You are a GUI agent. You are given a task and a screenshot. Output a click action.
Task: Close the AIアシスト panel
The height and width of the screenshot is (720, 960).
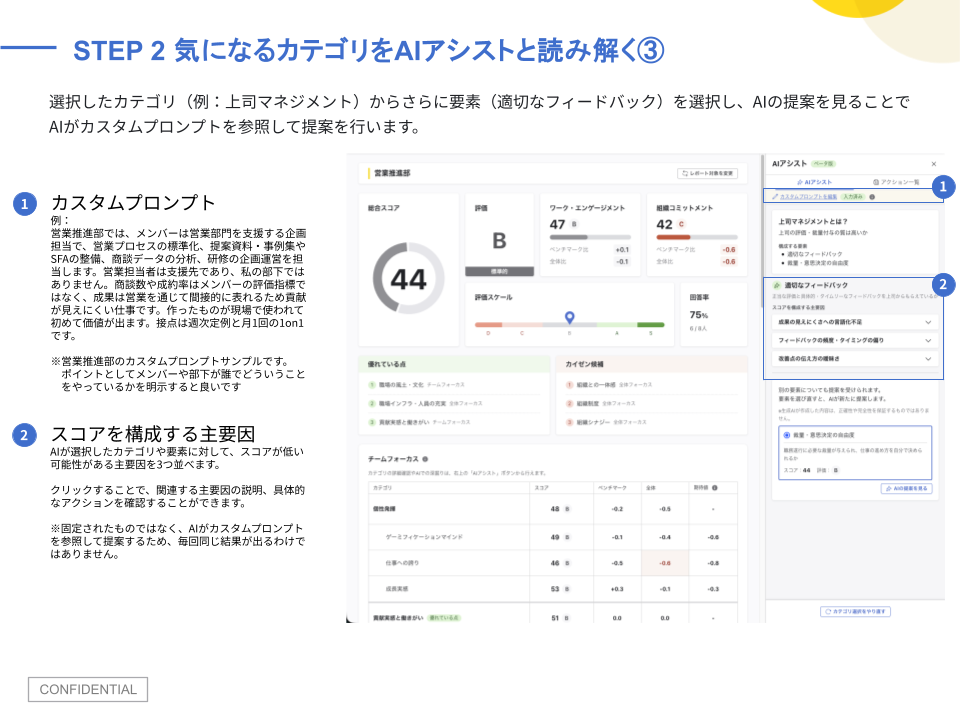[x=934, y=164]
